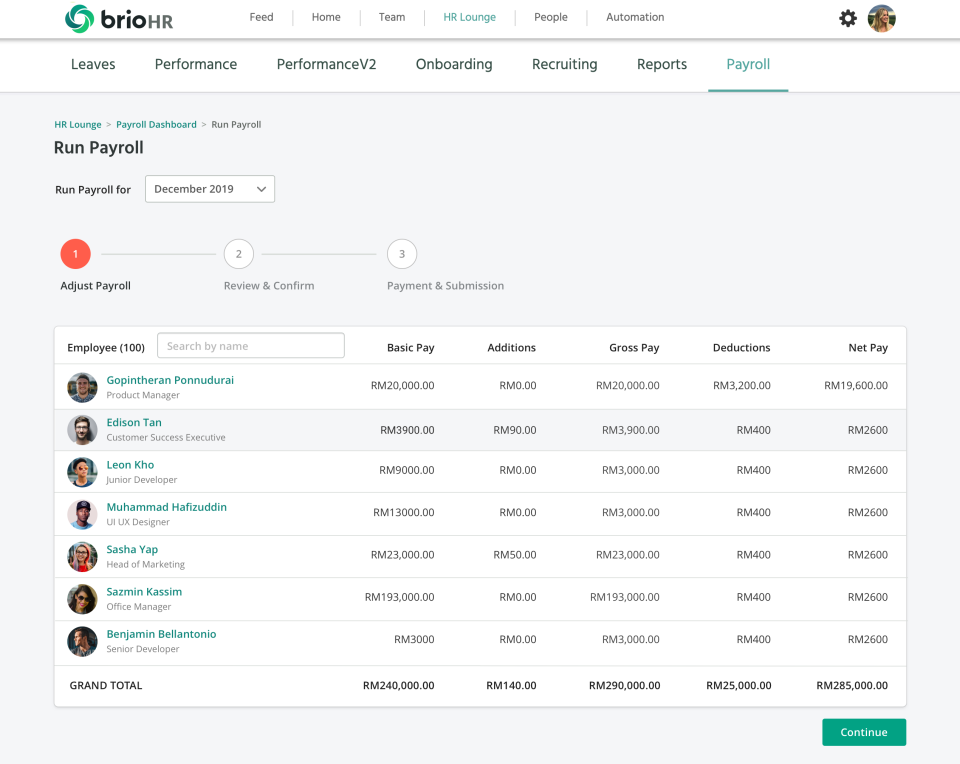Screen dimensions: 960x764
Task: Open Leon Kho's employee profile link
Action: [x=130, y=465]
